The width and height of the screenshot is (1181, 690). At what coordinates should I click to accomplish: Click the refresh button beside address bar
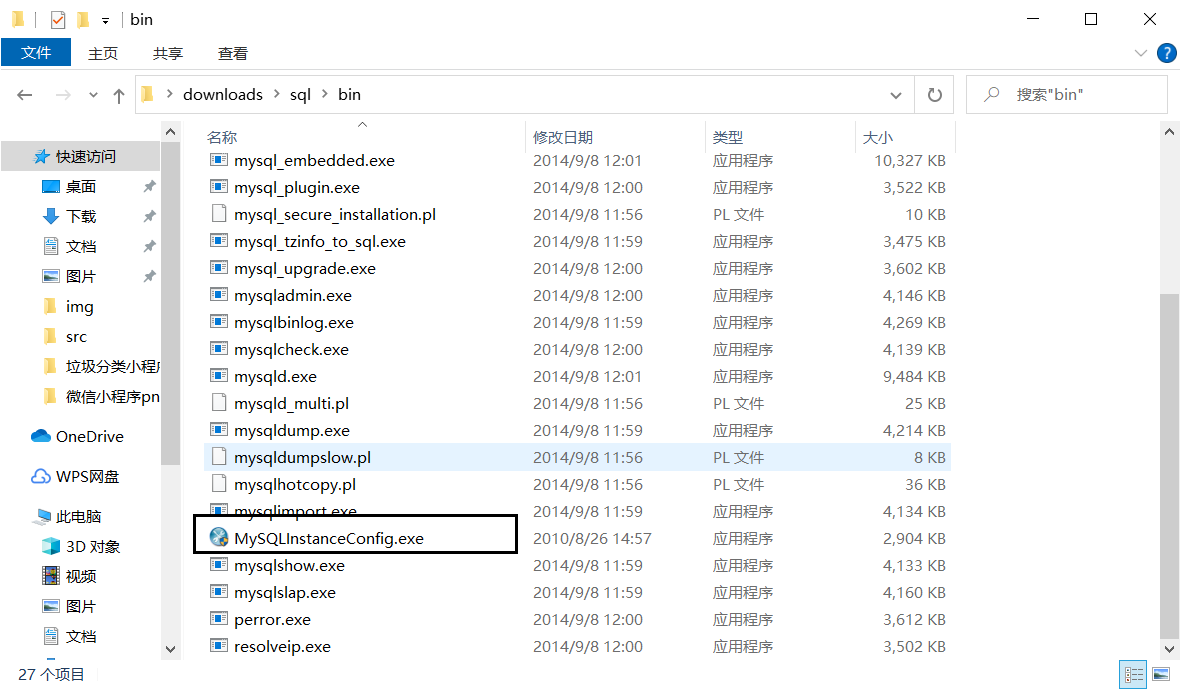934,95
